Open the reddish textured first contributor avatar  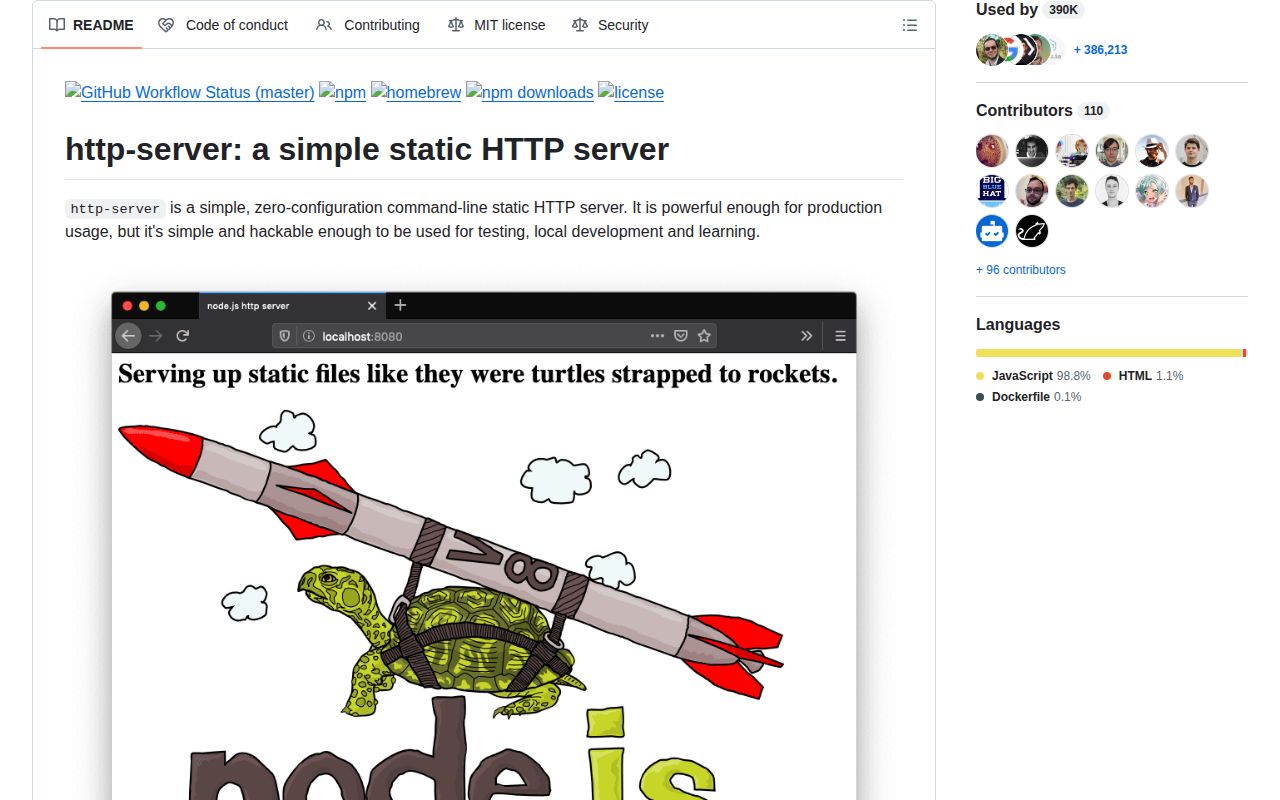[x=992, y=151]
